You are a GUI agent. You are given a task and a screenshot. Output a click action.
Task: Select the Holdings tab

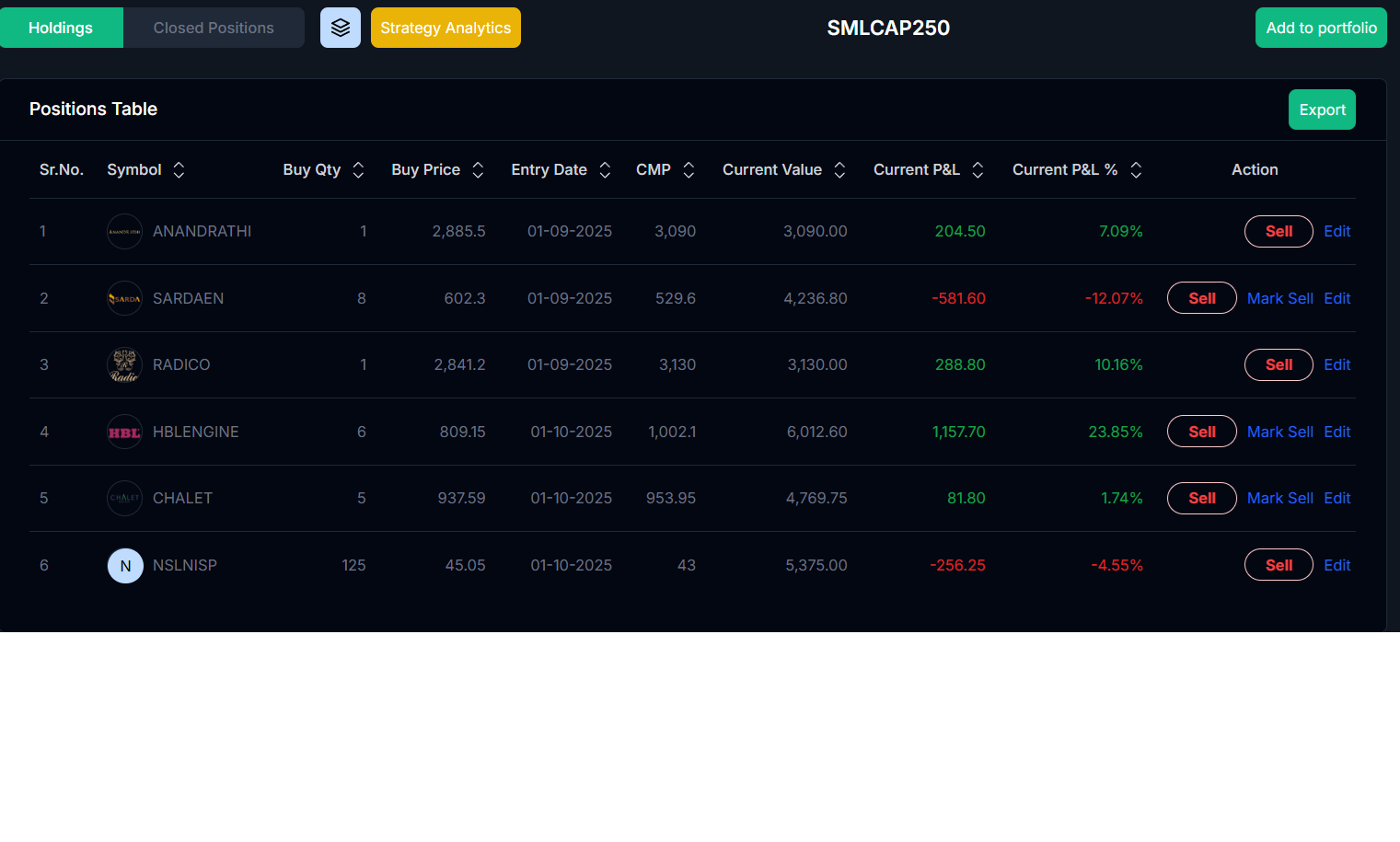(x=61, y=28)
